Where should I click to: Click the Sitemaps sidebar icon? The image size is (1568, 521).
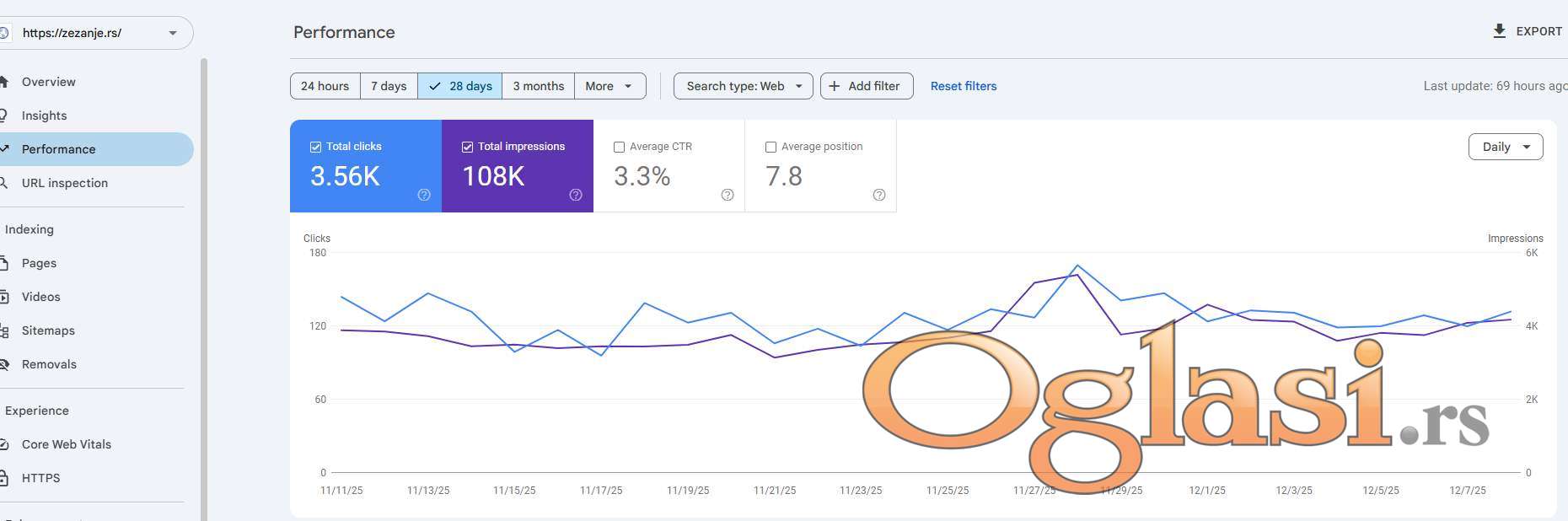pos(4,330)
